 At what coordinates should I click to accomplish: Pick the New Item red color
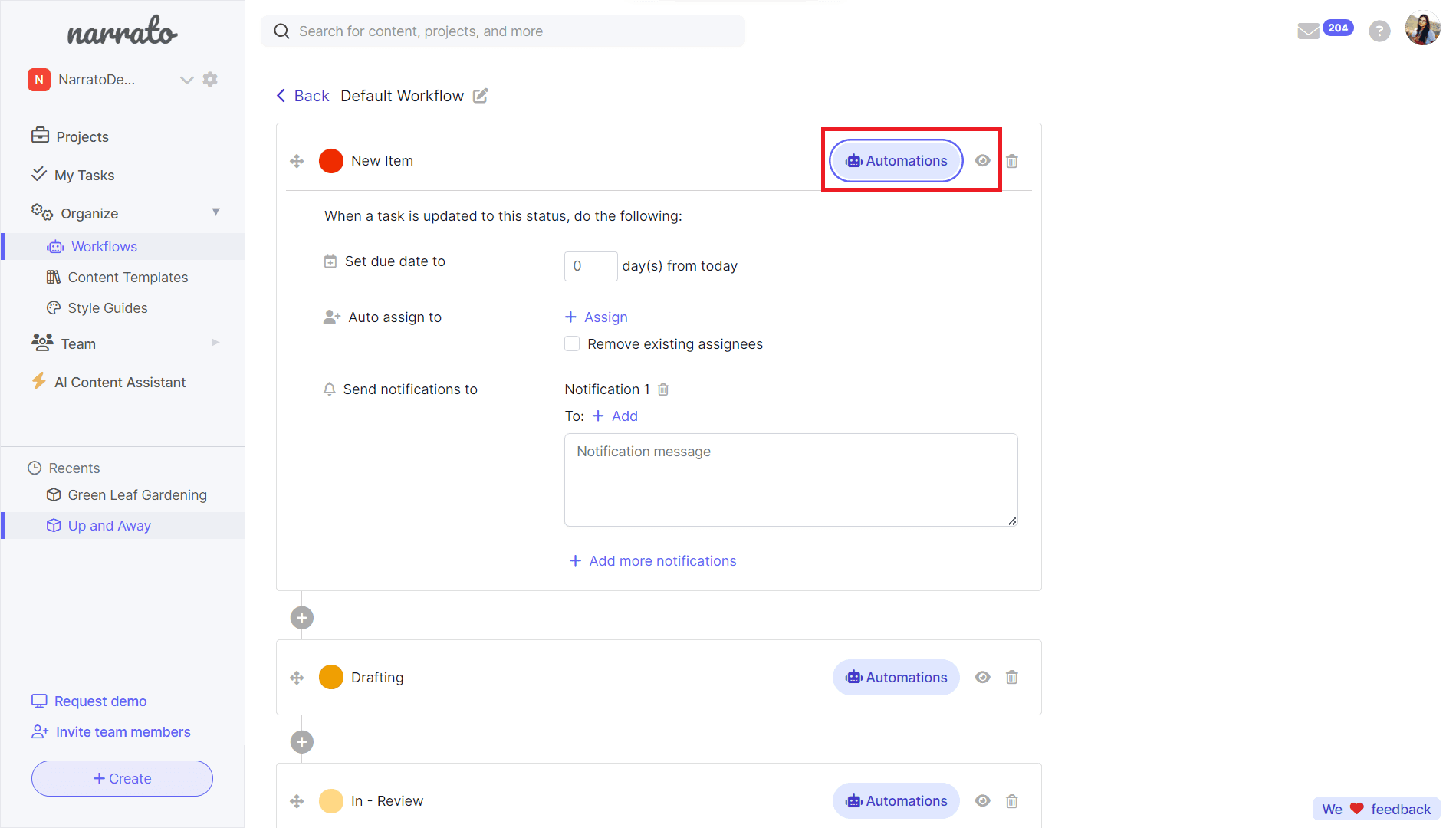click(x=331, y=161)
